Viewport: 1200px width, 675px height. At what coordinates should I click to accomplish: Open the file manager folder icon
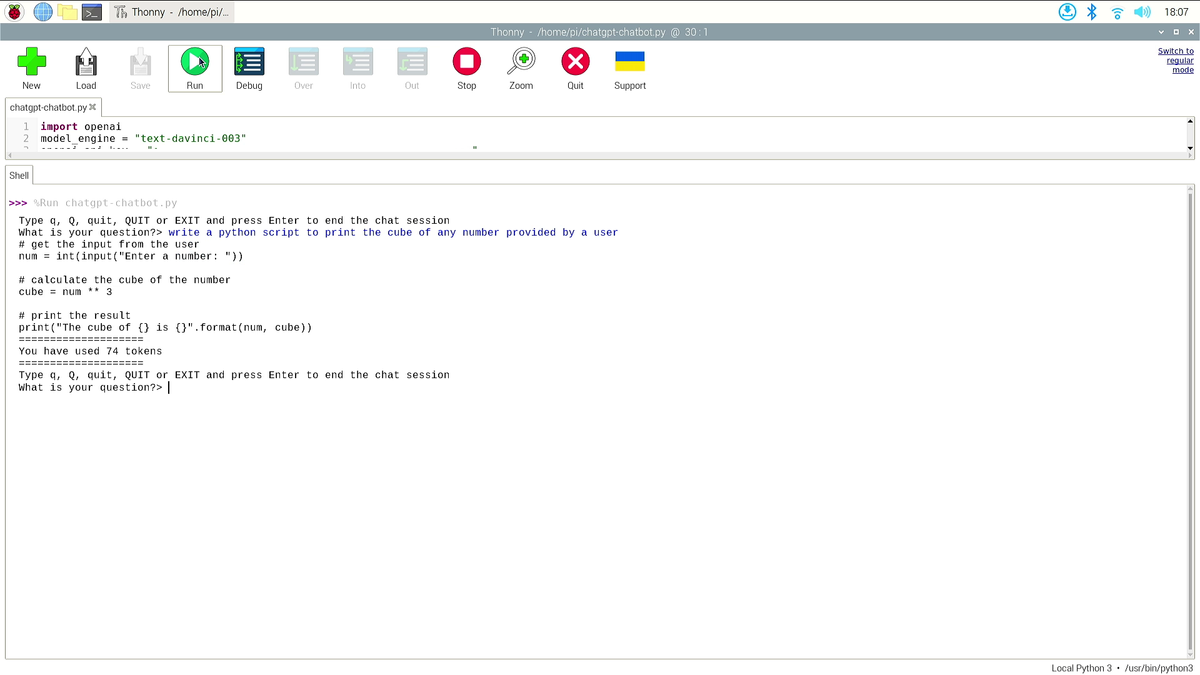pyautogui.click(x=67, y=12)
